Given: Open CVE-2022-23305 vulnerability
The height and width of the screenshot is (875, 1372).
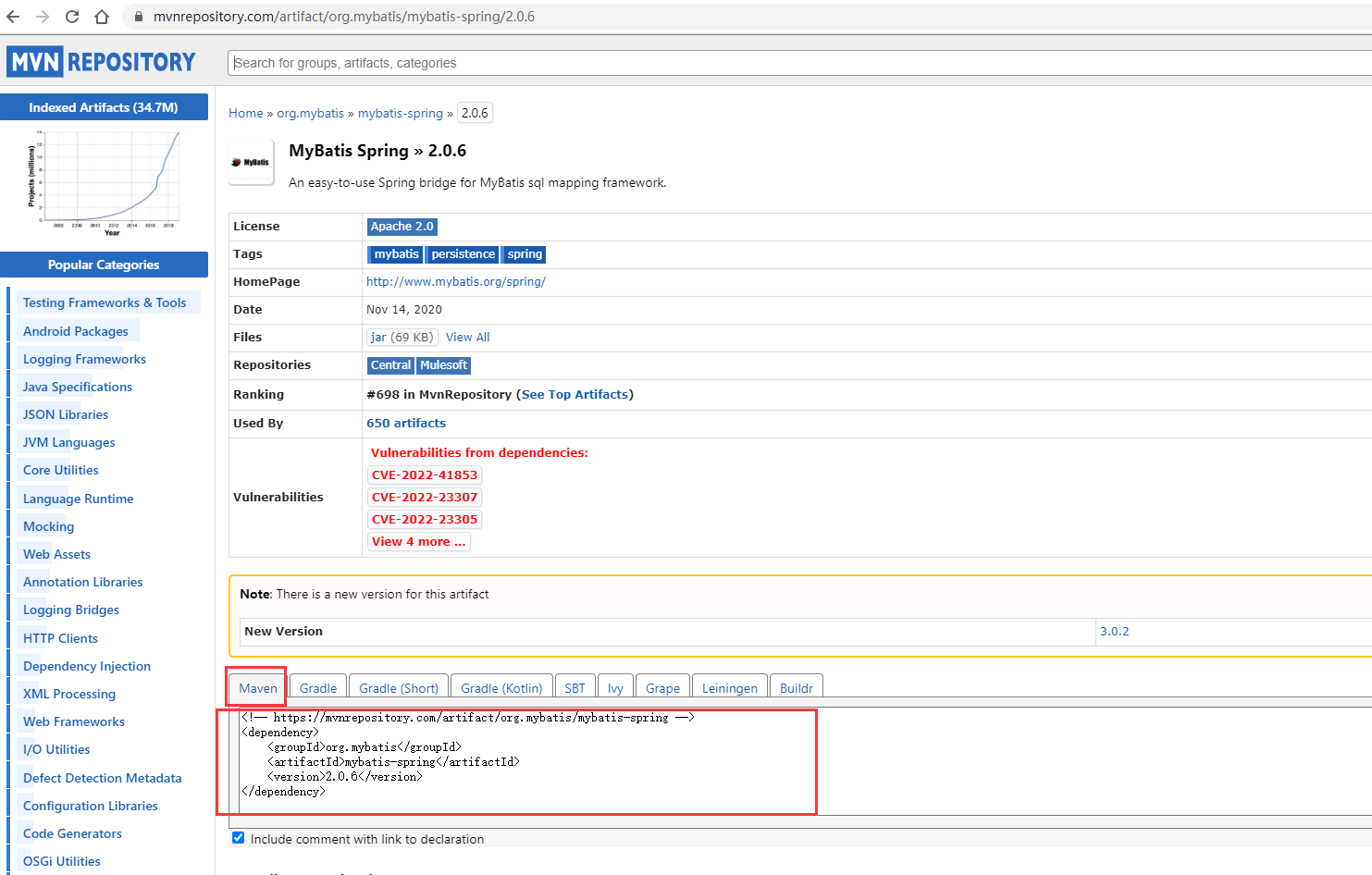Looking at the screenshot, I should point(425,520).
